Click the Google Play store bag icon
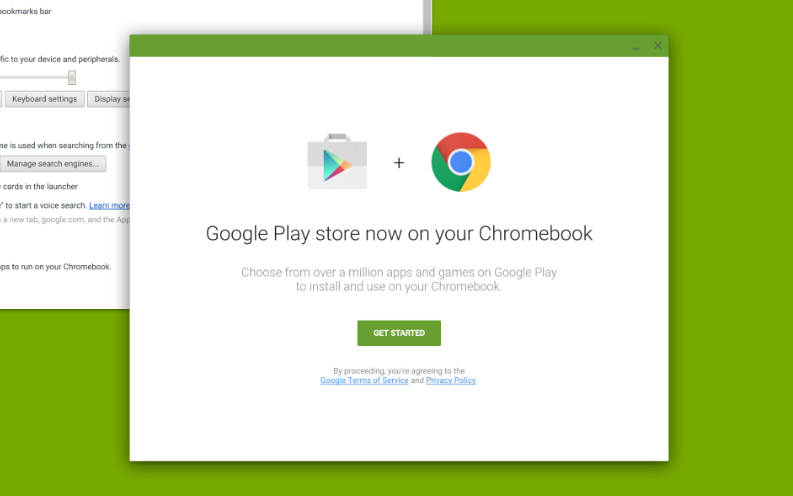Screen dimensions: 793x496 click(337, 162)
